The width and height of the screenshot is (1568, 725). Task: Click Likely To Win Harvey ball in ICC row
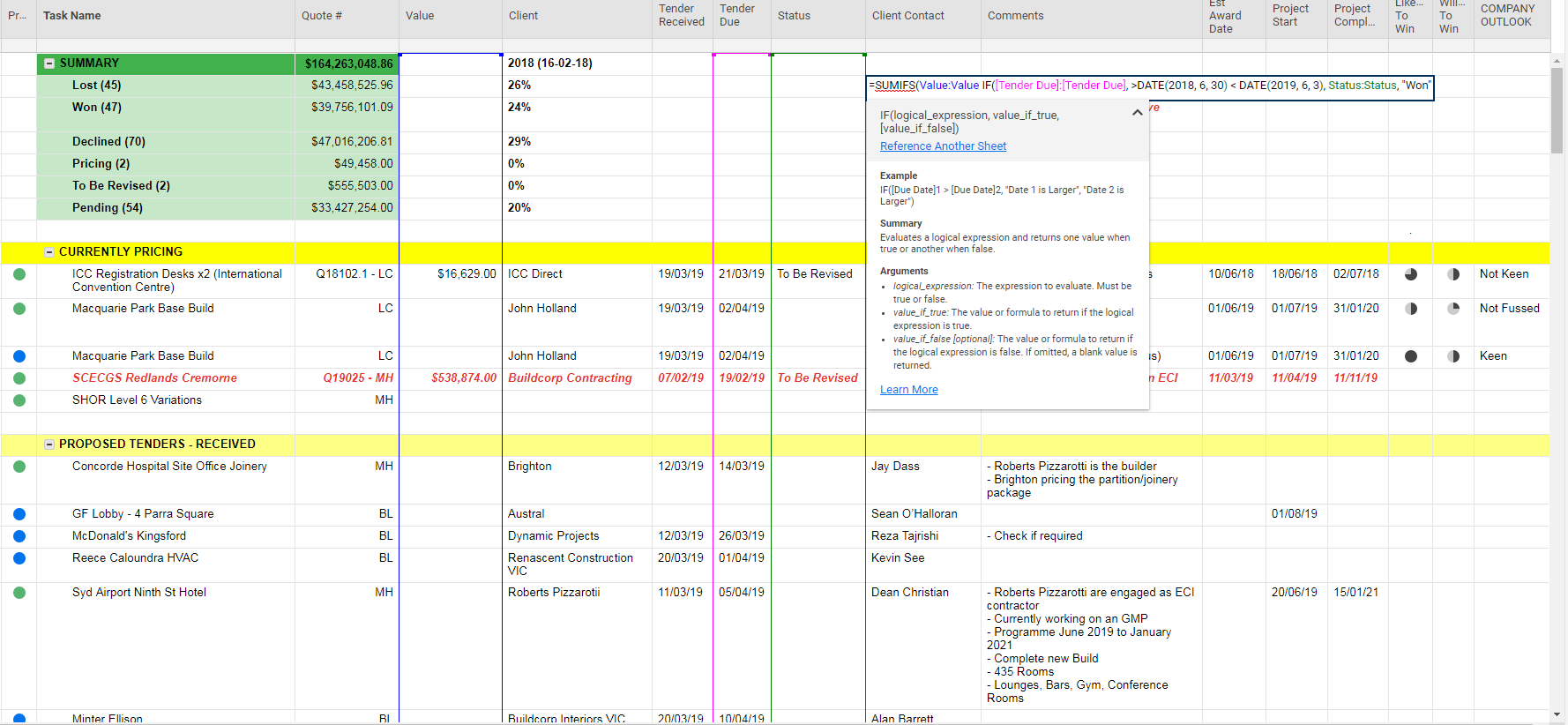[1411, 274]
